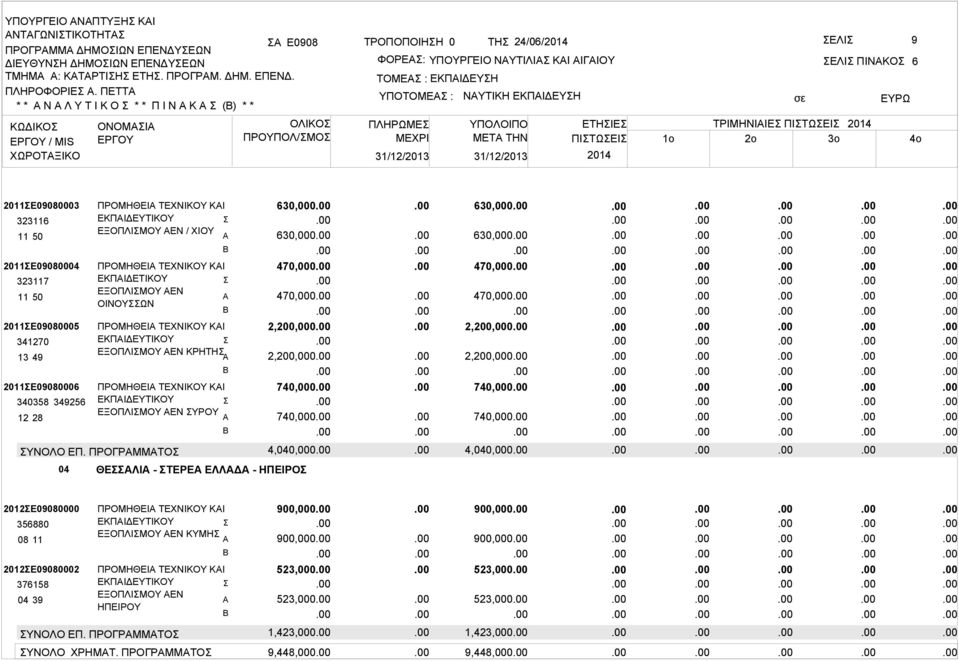The width and height of the screenshot is (959, 661).
Task: Click the '1ο' quarter column header
Action: [668, 139]
